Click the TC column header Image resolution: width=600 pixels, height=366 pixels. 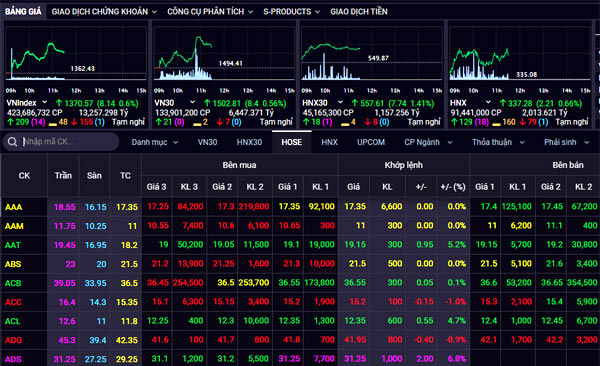click(x=126, y=176)
